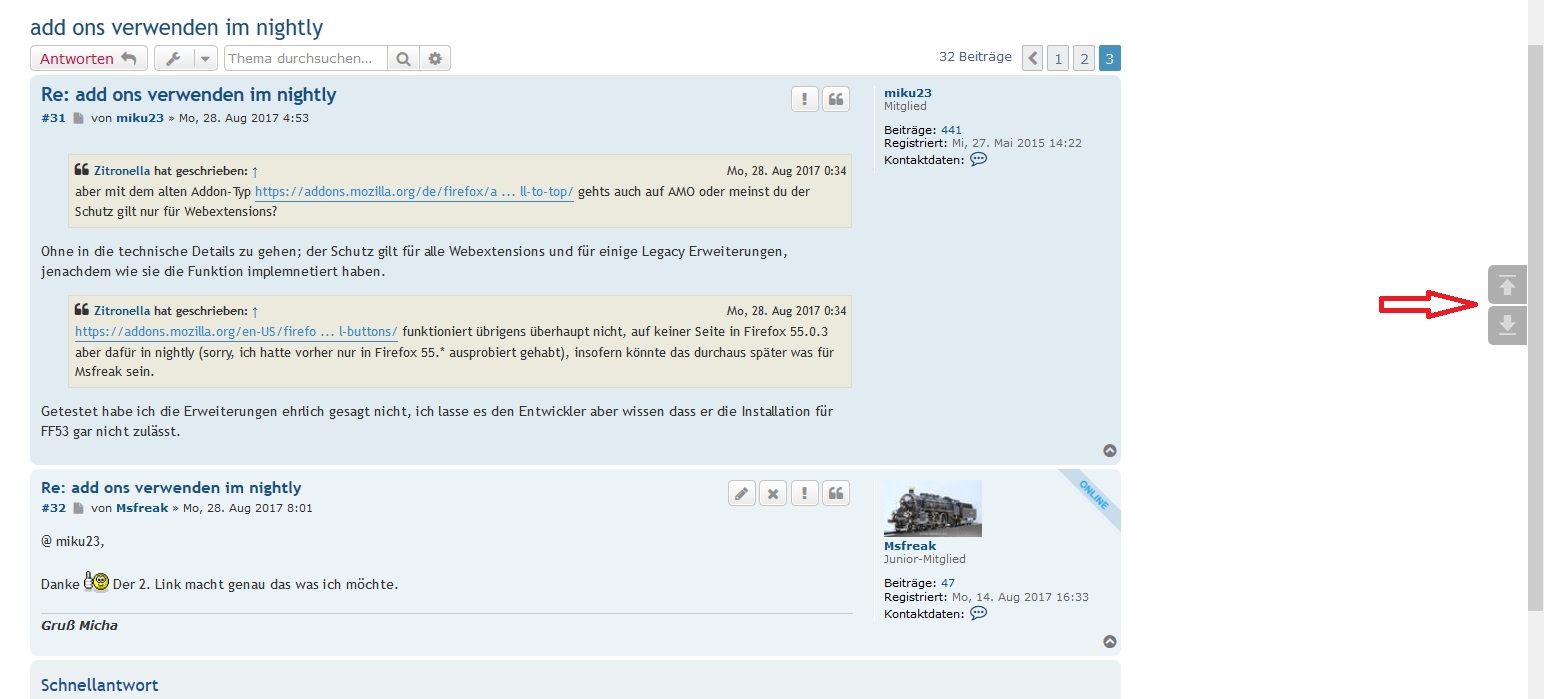1544x699 pixels.
Task: Open Msfreak profile name in sidebar
Action: point(910,546)
